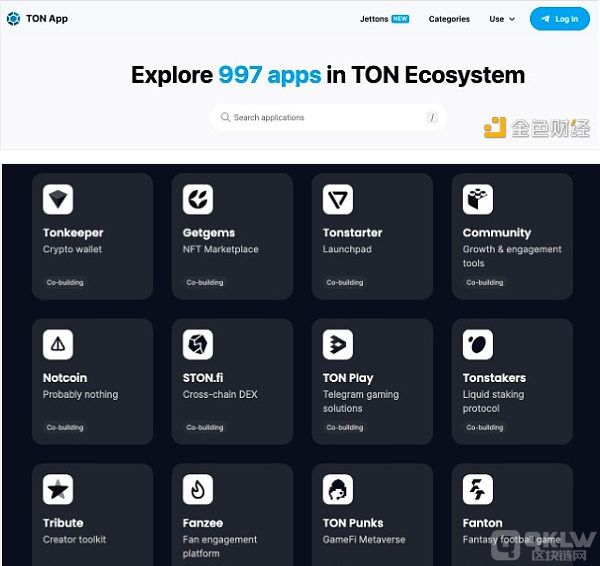Click 'Probably nothing' description text
Screen dimensions: 600x566
point(80,395)
